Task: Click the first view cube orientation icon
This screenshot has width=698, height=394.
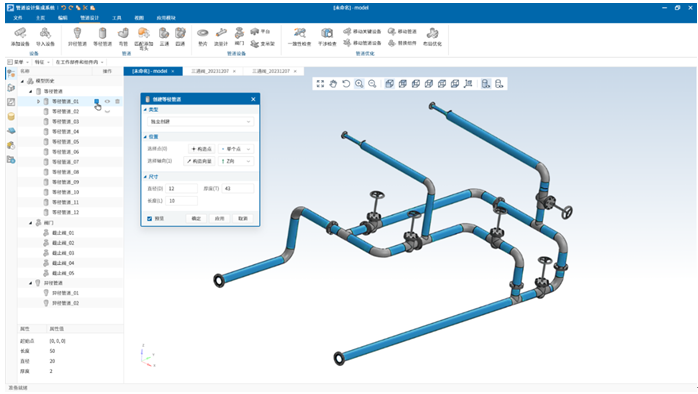Action: pos(390,84)
